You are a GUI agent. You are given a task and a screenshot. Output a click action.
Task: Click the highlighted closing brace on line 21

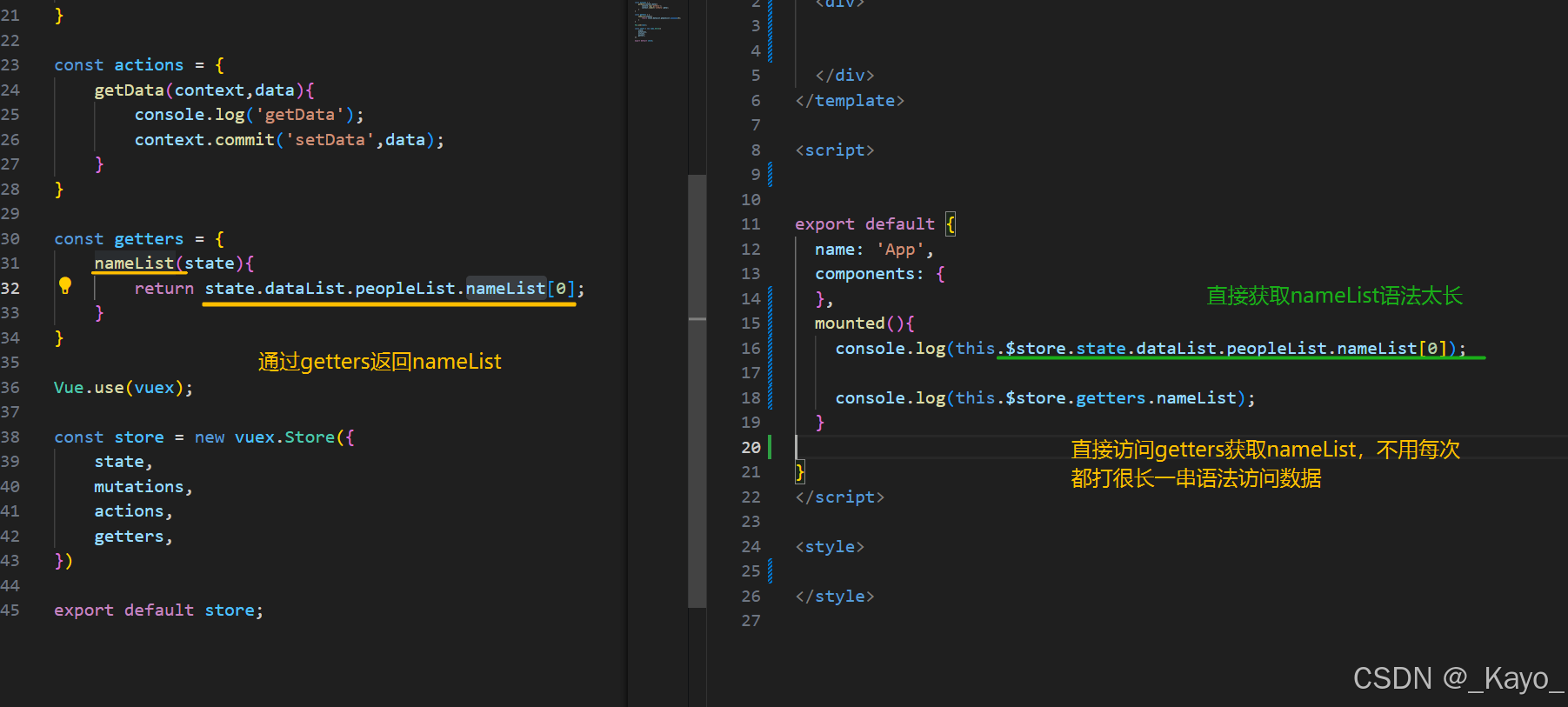click(800, 472)
